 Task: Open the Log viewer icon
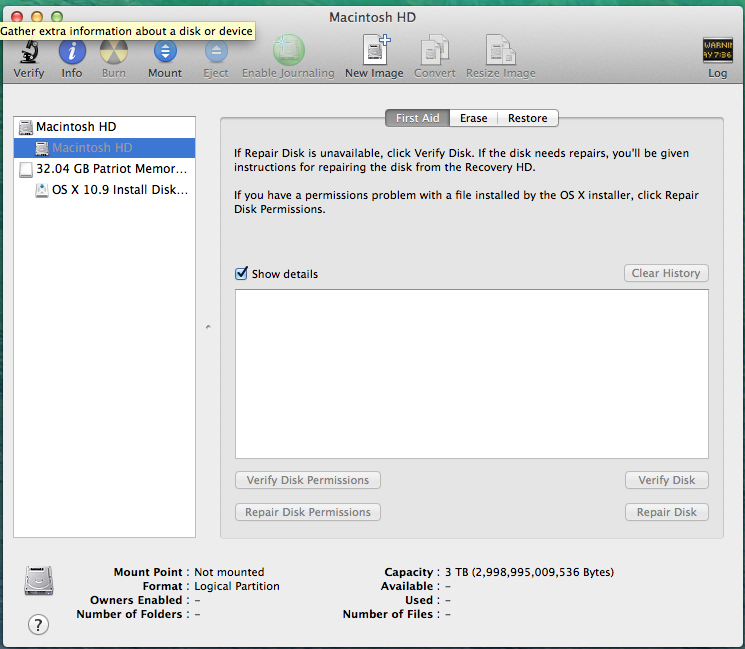coord(717,50)
